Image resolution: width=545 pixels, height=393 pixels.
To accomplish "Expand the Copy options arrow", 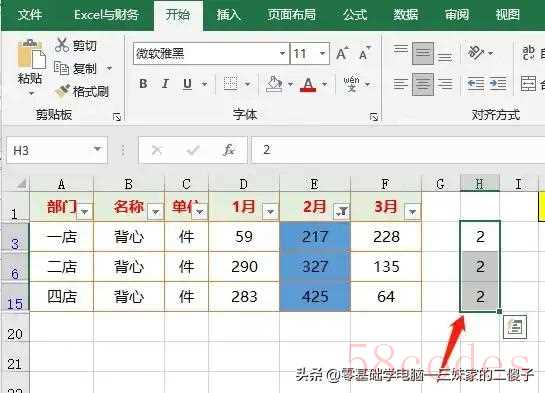I will 109,68.
